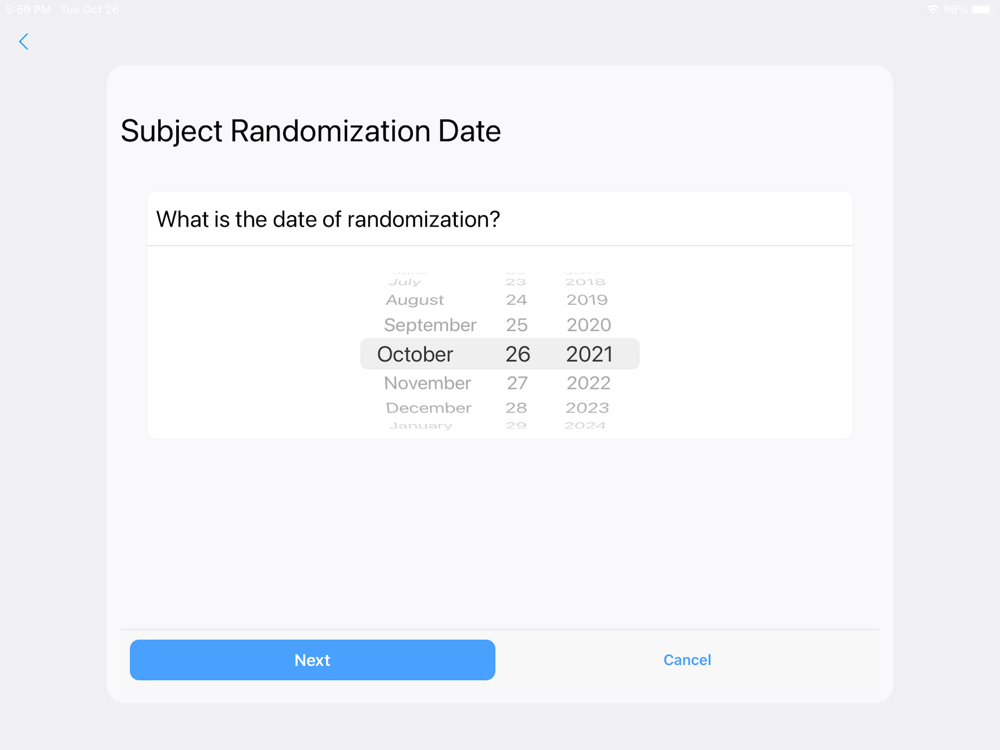Tap the Cancel link
Viewport: 1000px width, 750px height.
coord(687,660)
